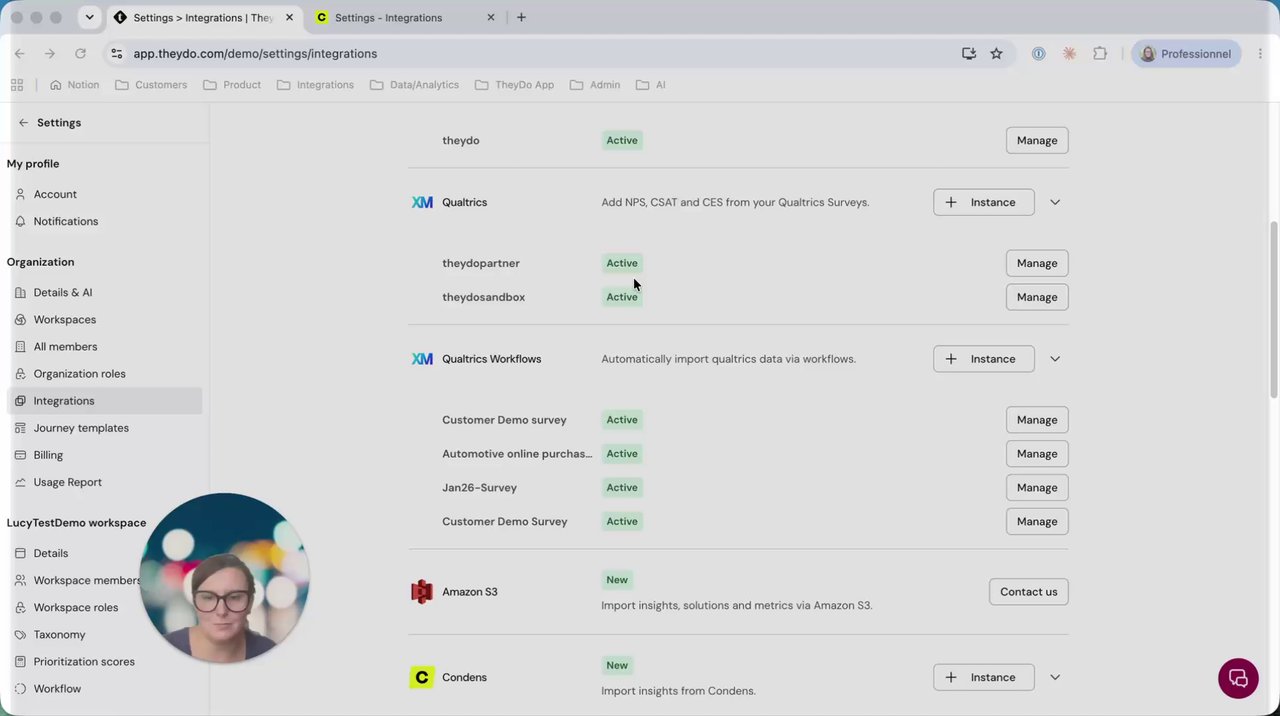
Task: Open the Customers bookmark folder
Action: (151, 85)
